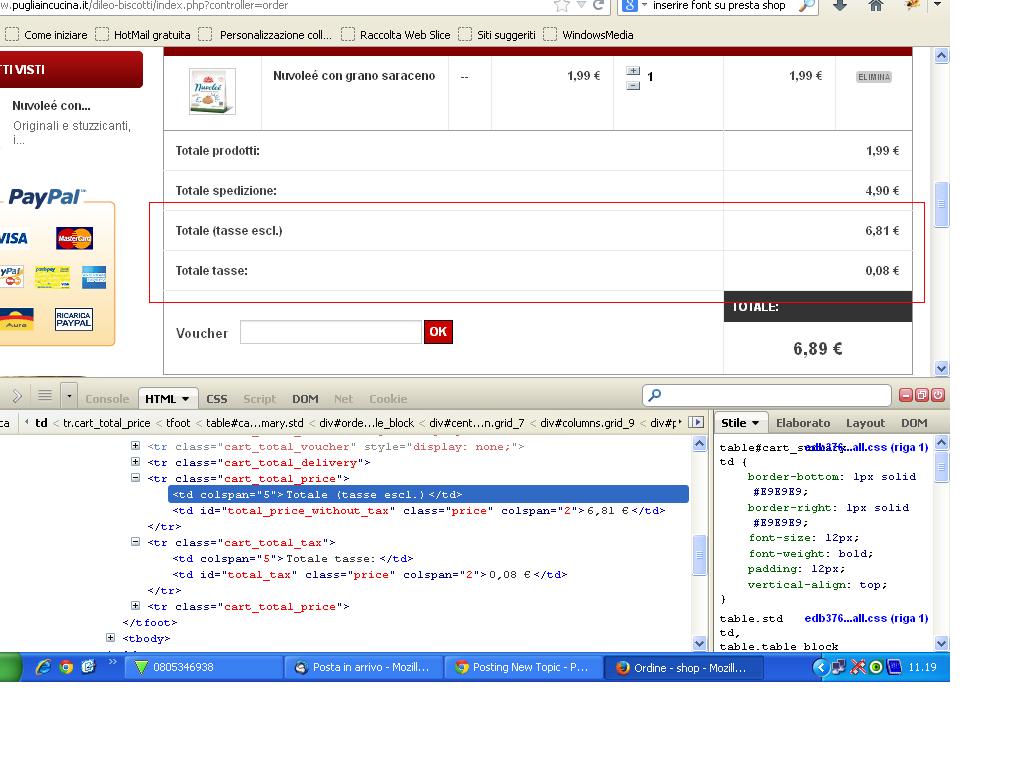This screenshot has height=768, width=1024.
Task: Open the WindowsMedia bookmark
Action: coord(588,35)
